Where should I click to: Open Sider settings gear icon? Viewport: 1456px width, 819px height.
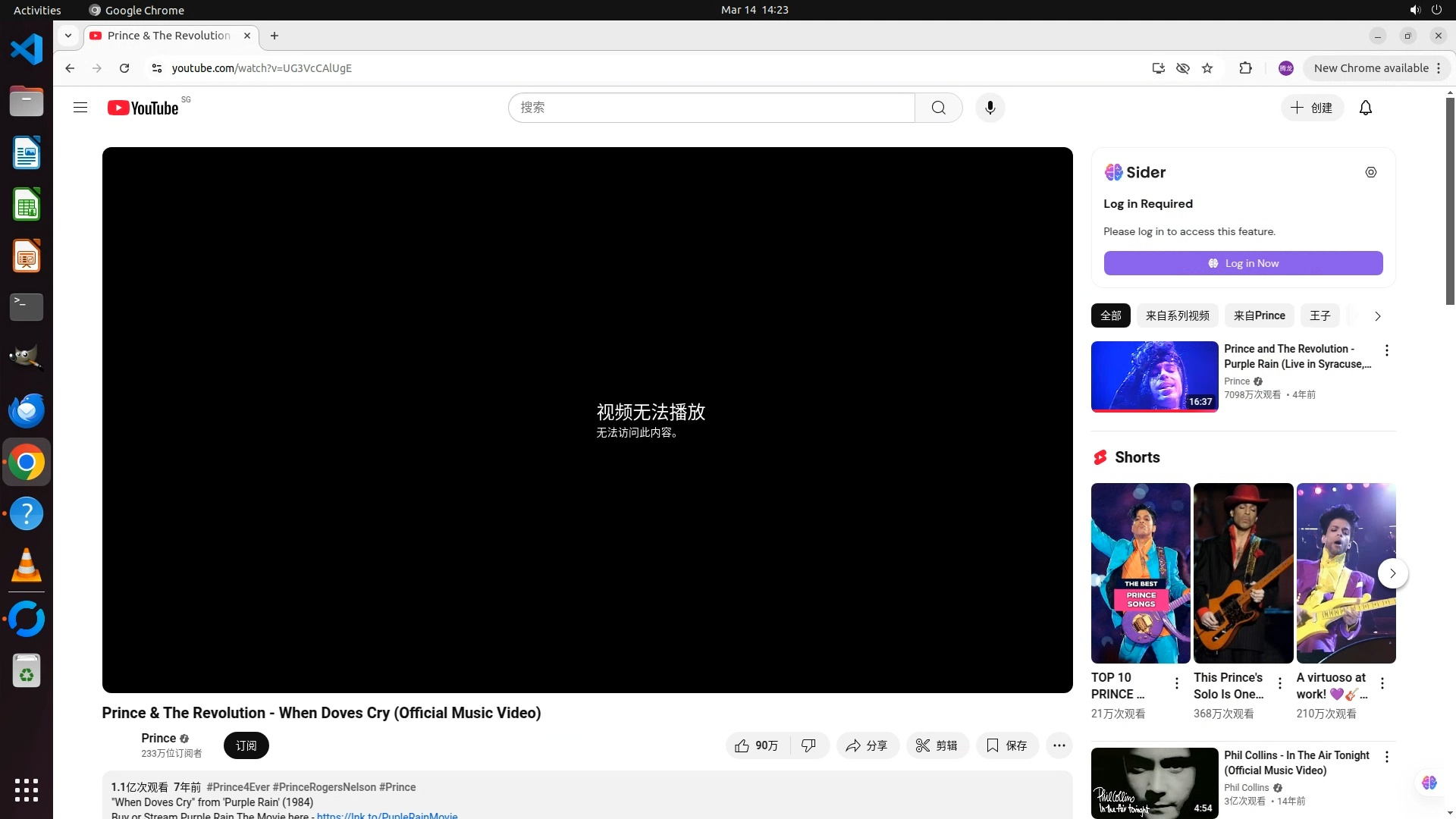click(x=1370, y=172)
